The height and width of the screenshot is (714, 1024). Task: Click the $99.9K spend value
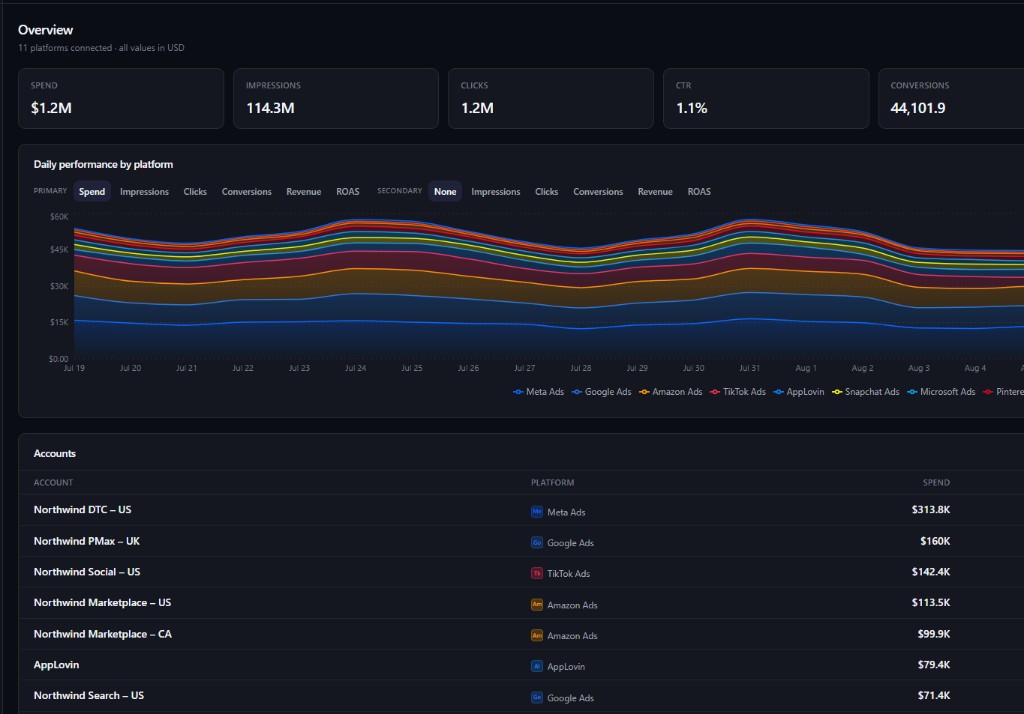(x=933, y=634)
